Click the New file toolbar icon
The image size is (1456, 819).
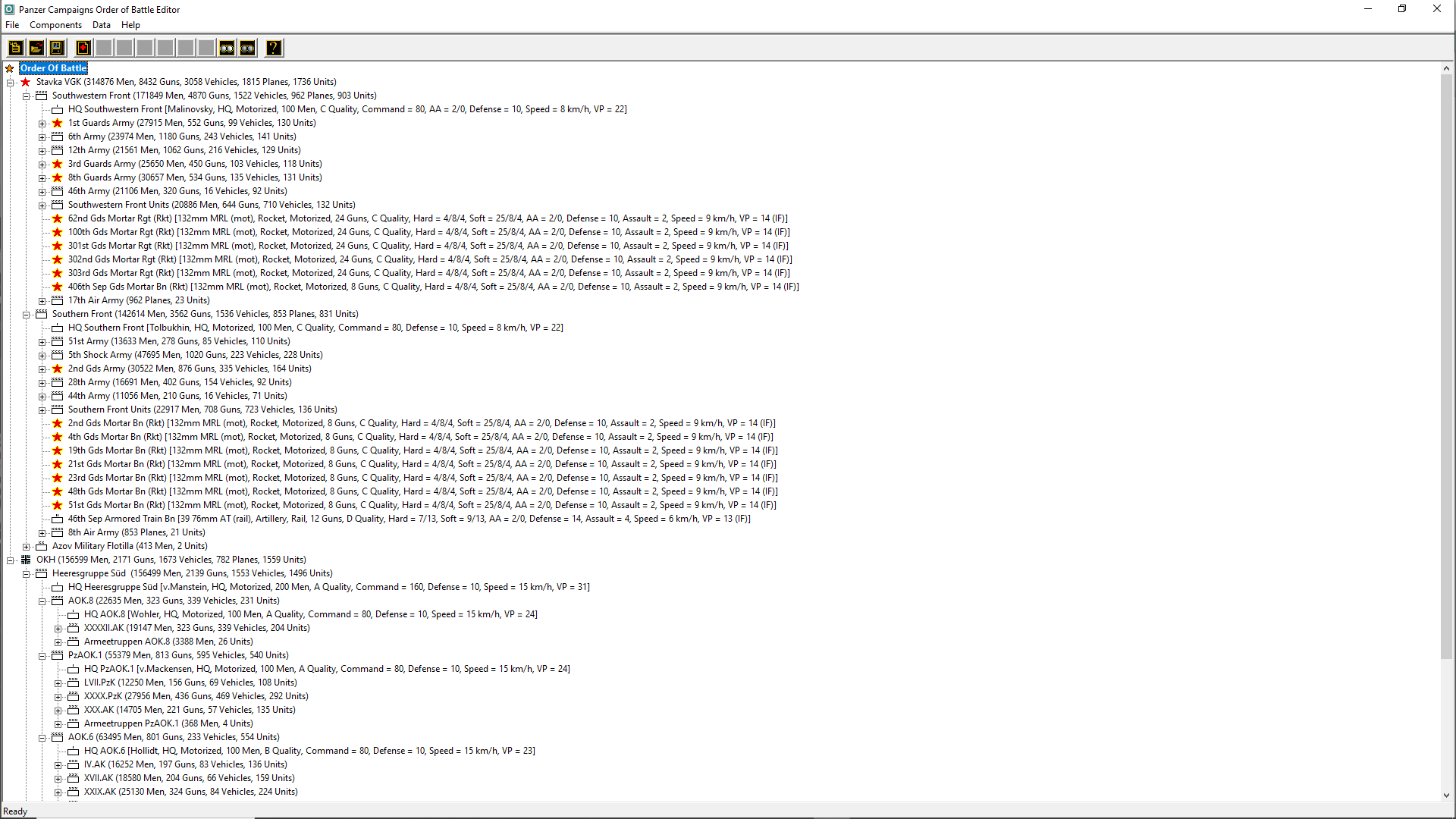pos(15,48)
